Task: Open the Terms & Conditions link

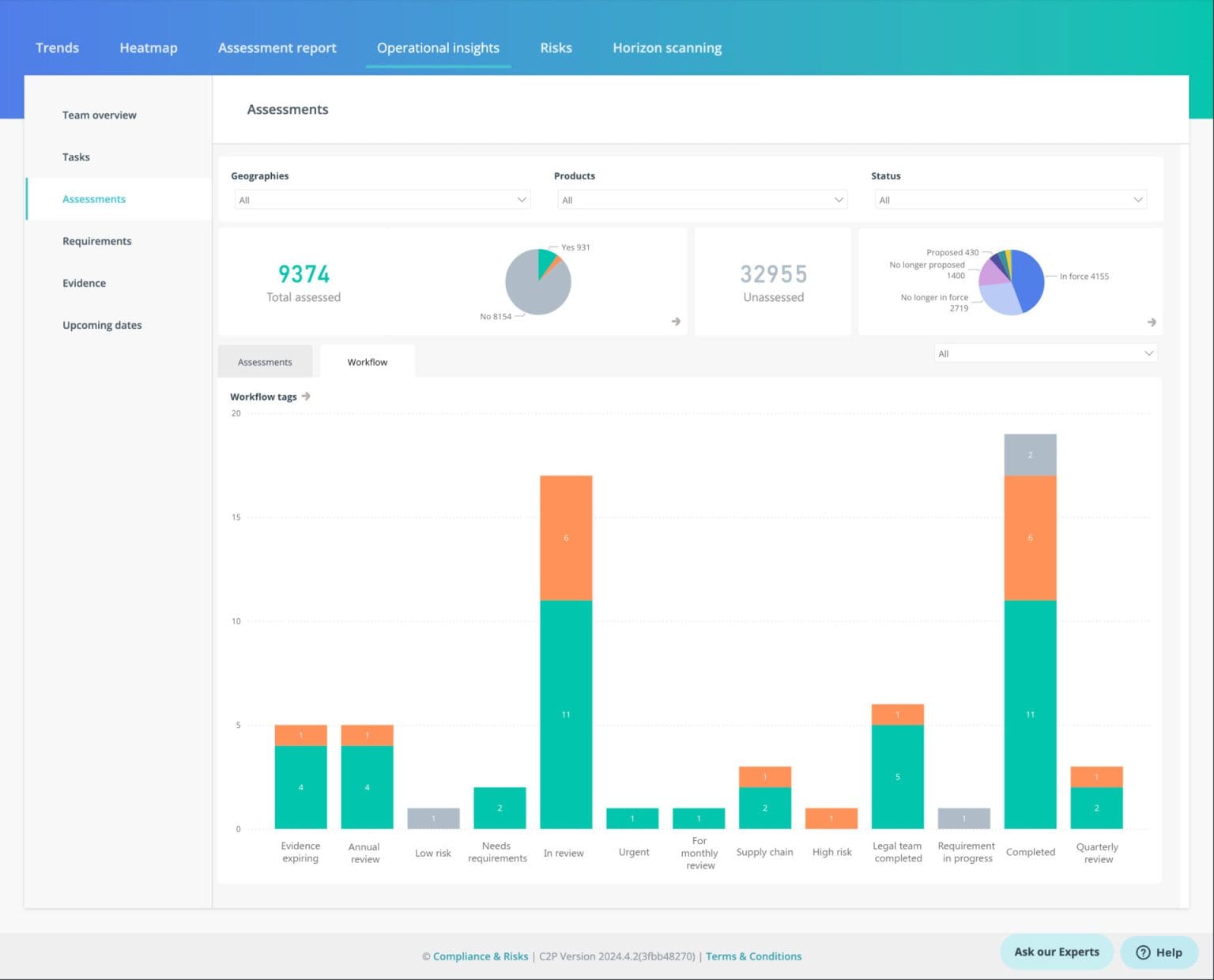Action: coord(753,956)
